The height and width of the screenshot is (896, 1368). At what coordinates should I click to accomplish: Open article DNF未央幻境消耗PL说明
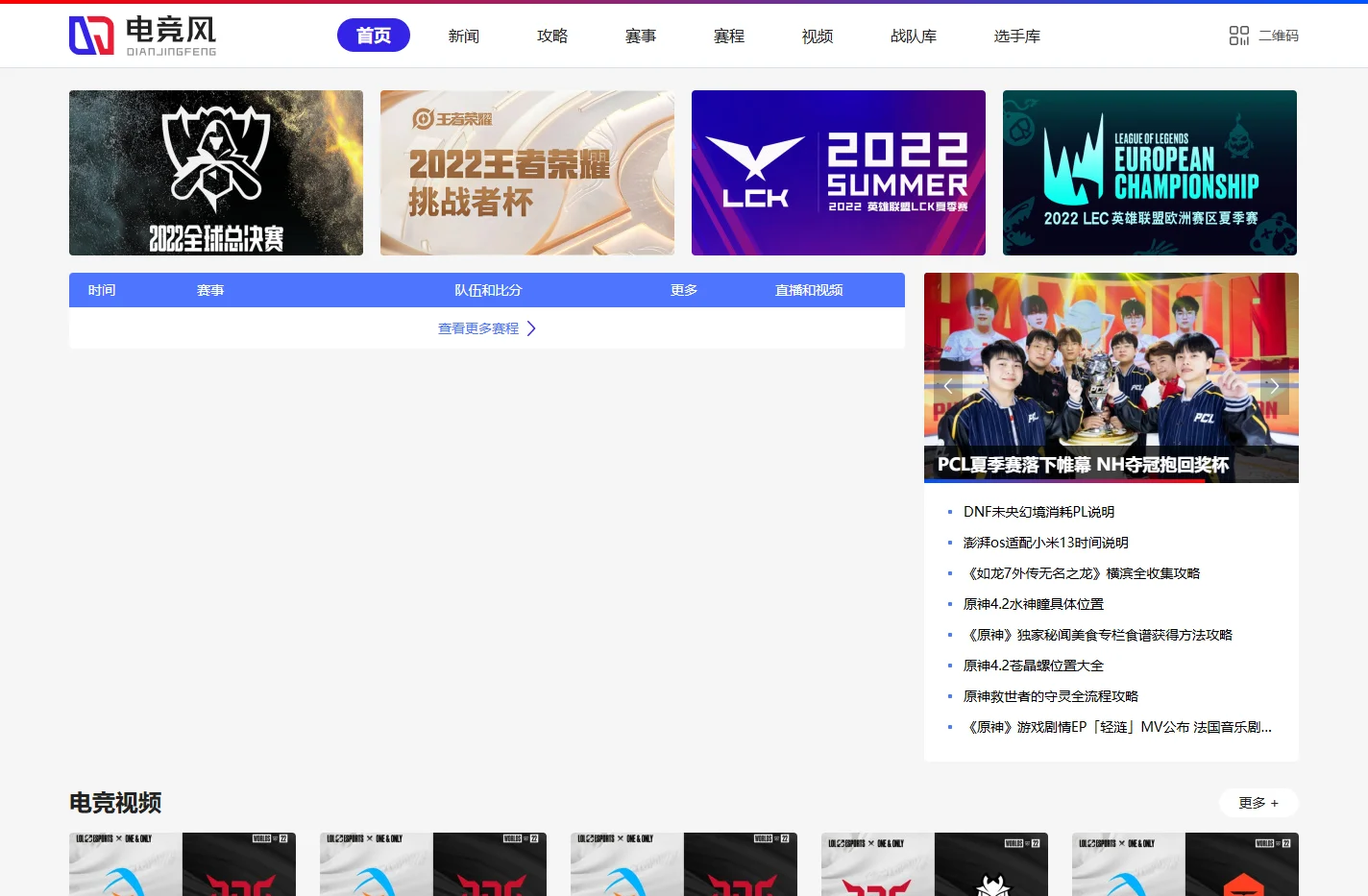click(x=1039, y=512)
